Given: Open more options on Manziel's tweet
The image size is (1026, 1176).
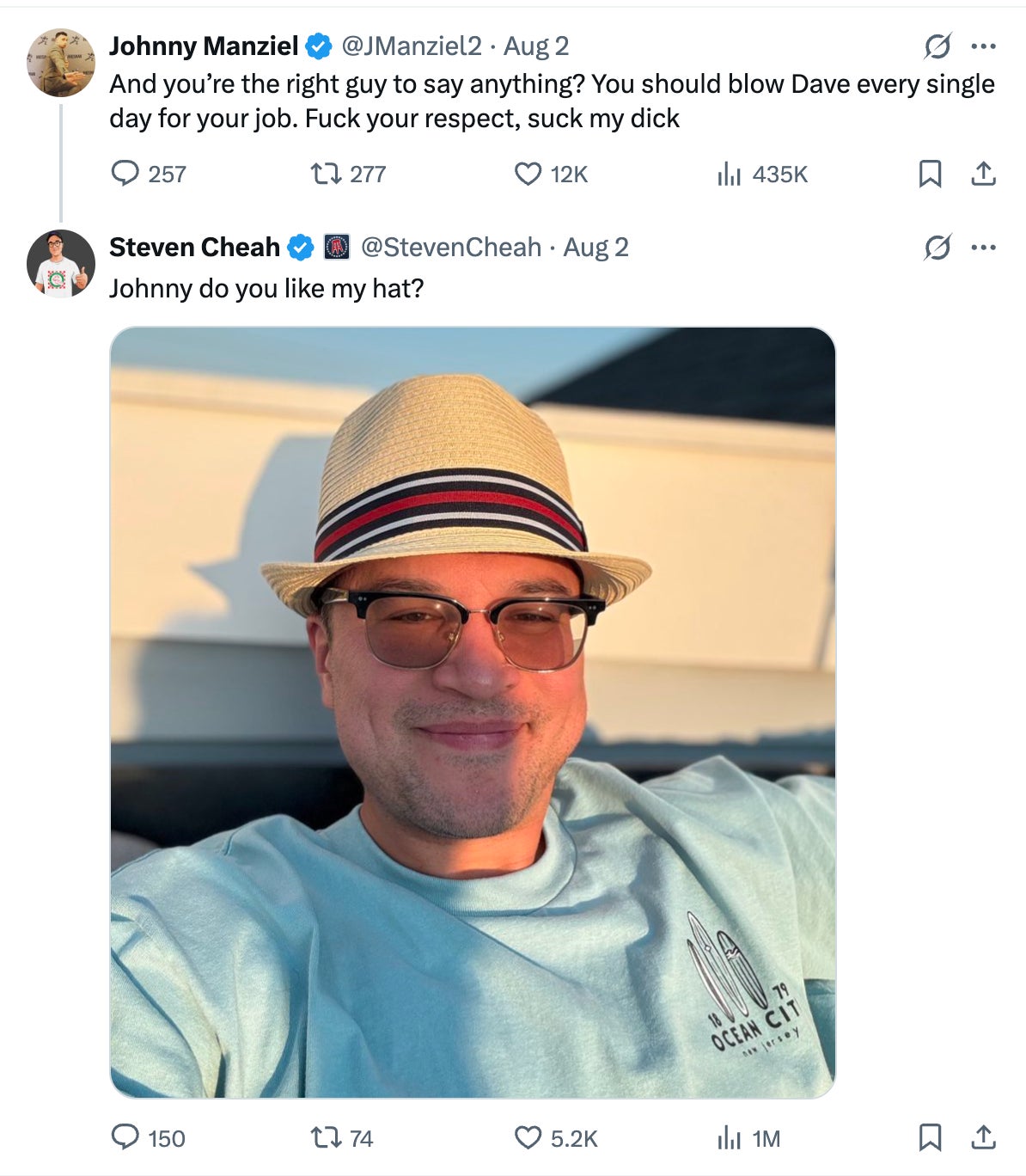Looking at the screenshot, I should click(983, 46).
